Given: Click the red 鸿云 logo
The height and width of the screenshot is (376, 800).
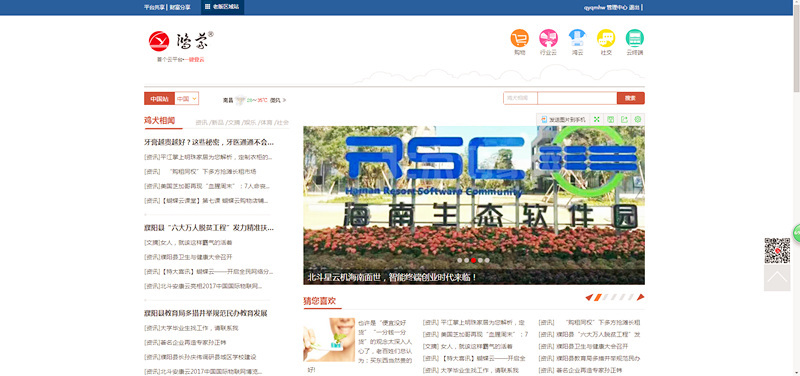Looking at the screenshot, I should (159, 41).
